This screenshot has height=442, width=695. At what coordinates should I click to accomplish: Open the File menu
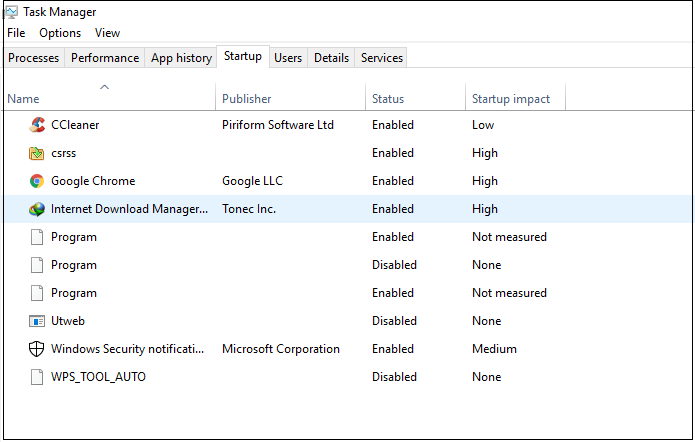tap(16, 33)
